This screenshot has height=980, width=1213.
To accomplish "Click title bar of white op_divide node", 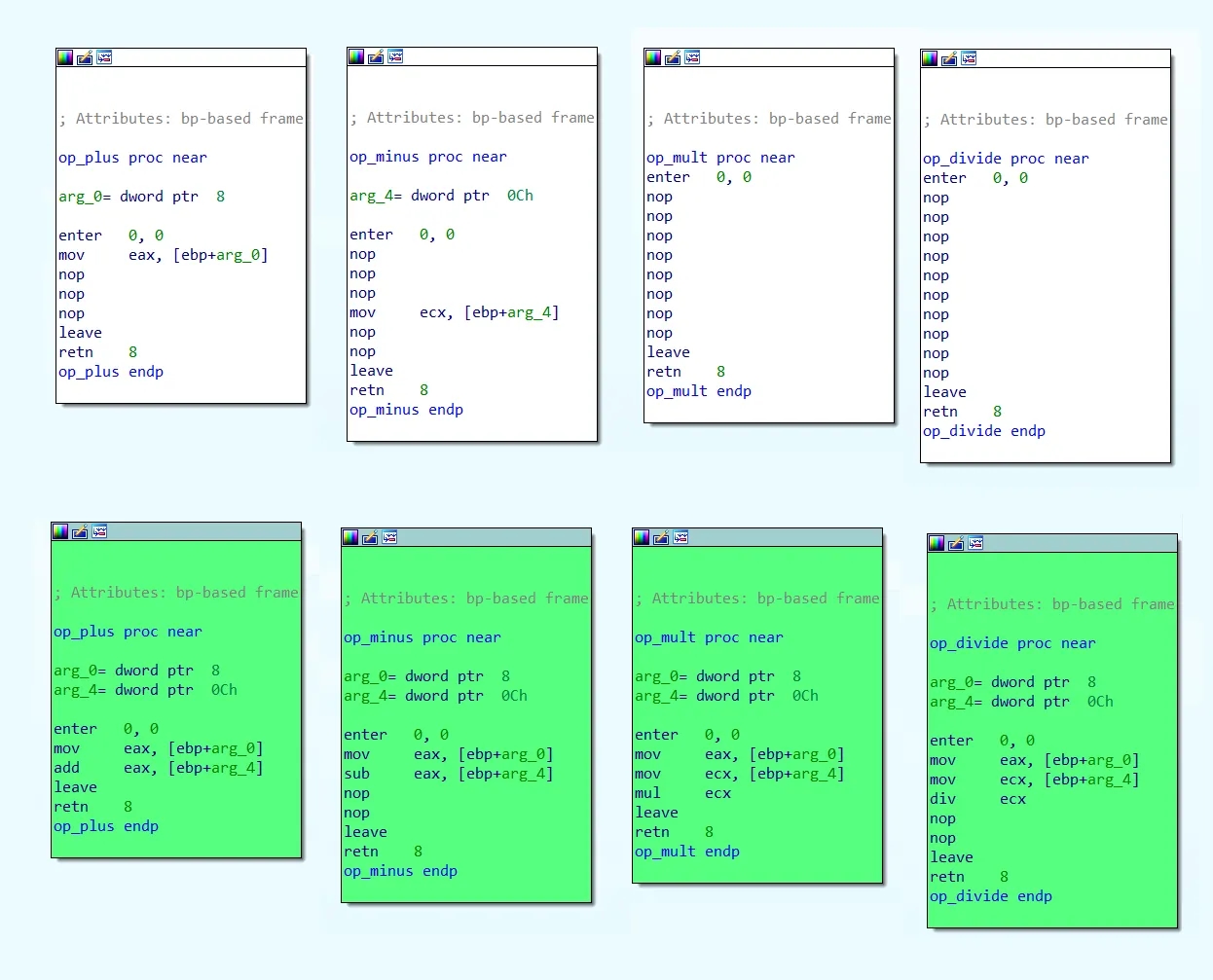I will 1071,58.
